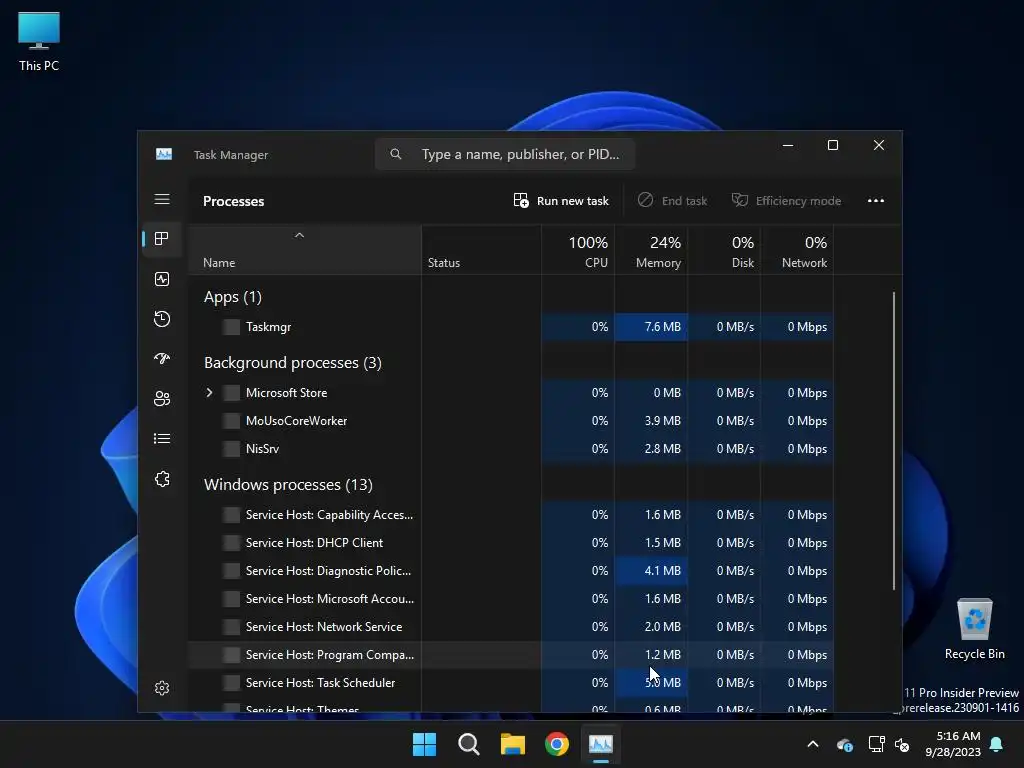Click the 7.6 MB memory cell
This screenshot has height=768, width=1024.
pyautogui.click(x=651, y=327)
